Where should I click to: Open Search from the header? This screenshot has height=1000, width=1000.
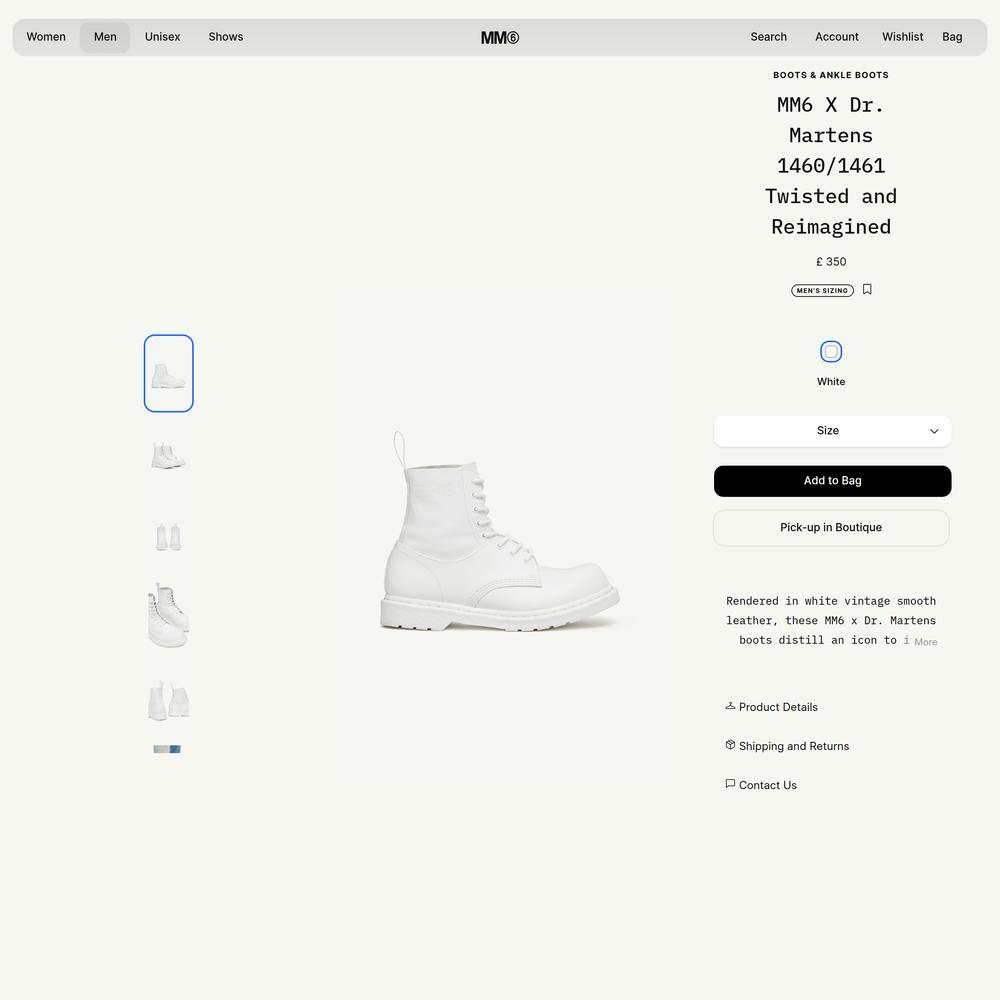[x=768, y=37]
